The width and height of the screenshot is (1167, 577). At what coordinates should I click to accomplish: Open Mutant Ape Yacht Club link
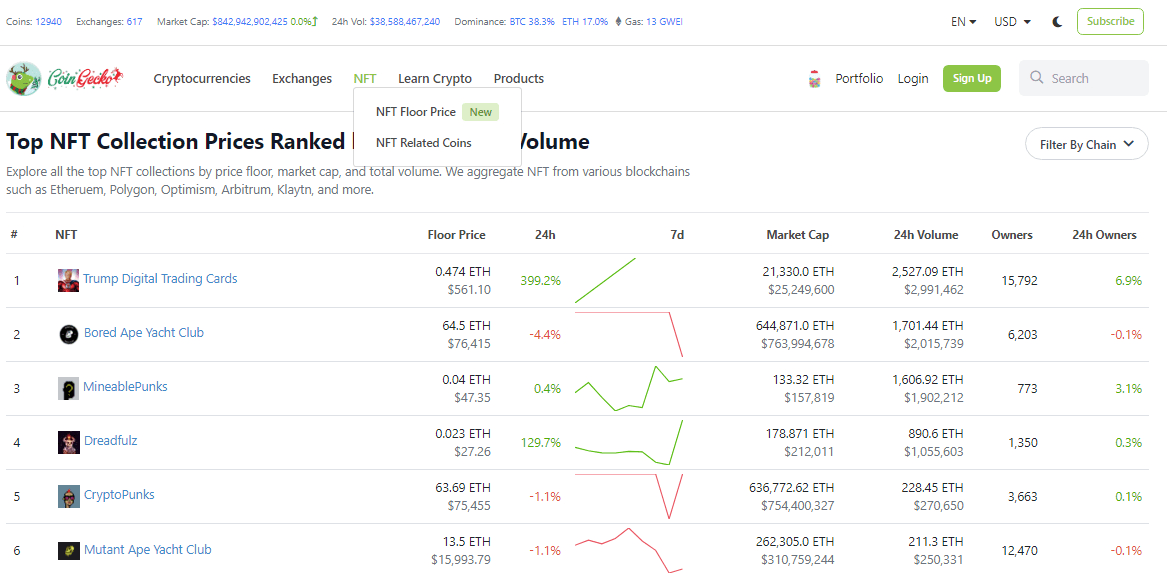pos(147,549)
